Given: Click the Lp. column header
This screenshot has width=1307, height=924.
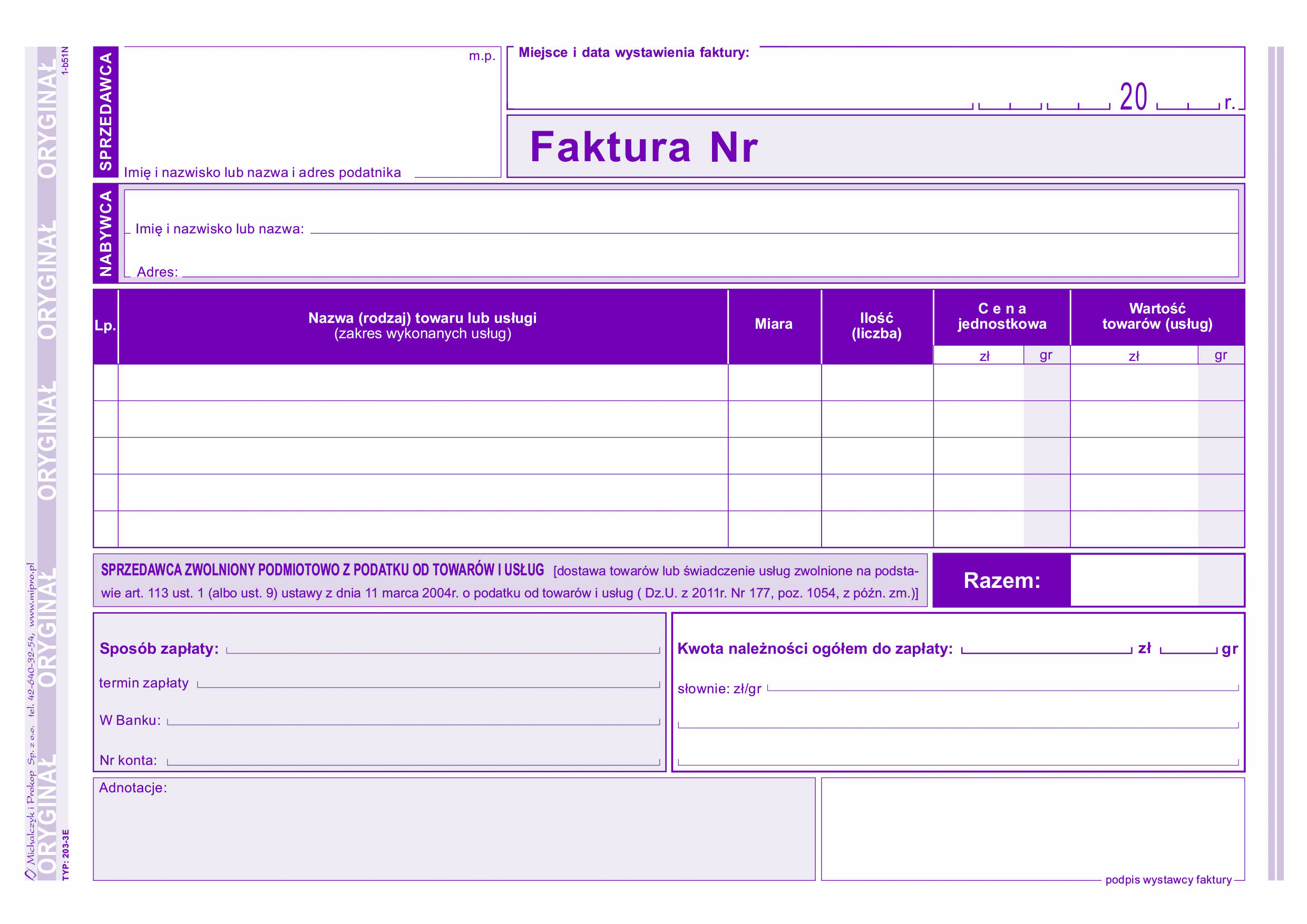Looking at the screenshot, I should pos(105,326).
